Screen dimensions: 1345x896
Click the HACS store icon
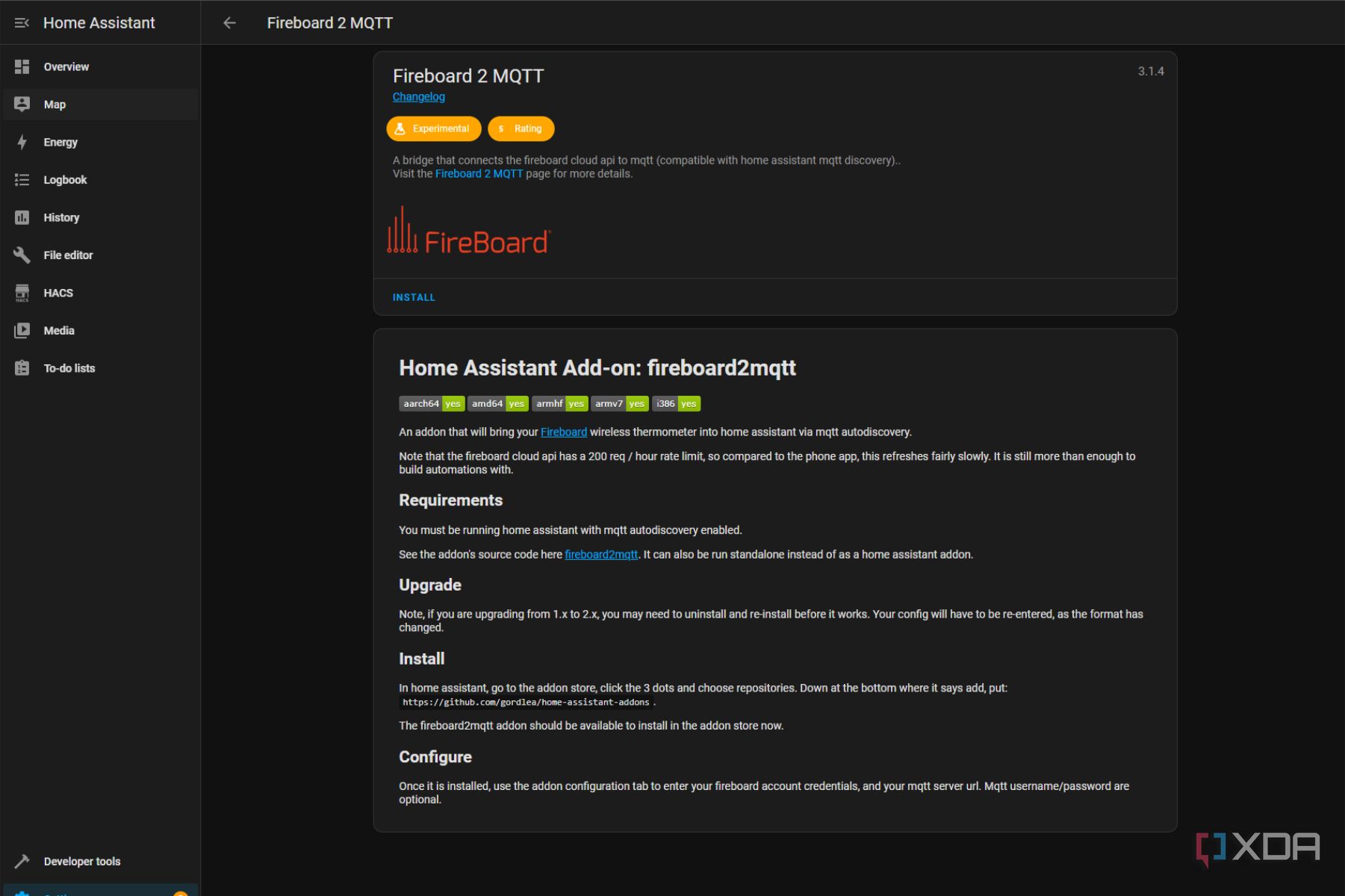22,293
